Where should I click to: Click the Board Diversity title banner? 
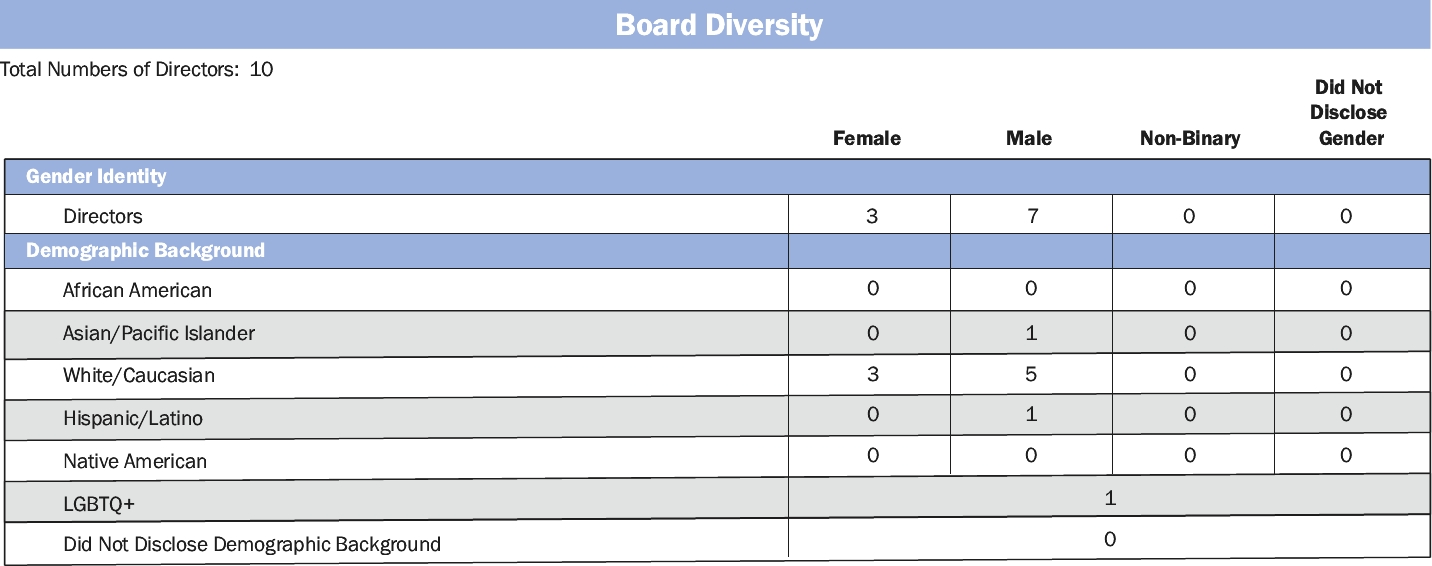coord(718,24)
